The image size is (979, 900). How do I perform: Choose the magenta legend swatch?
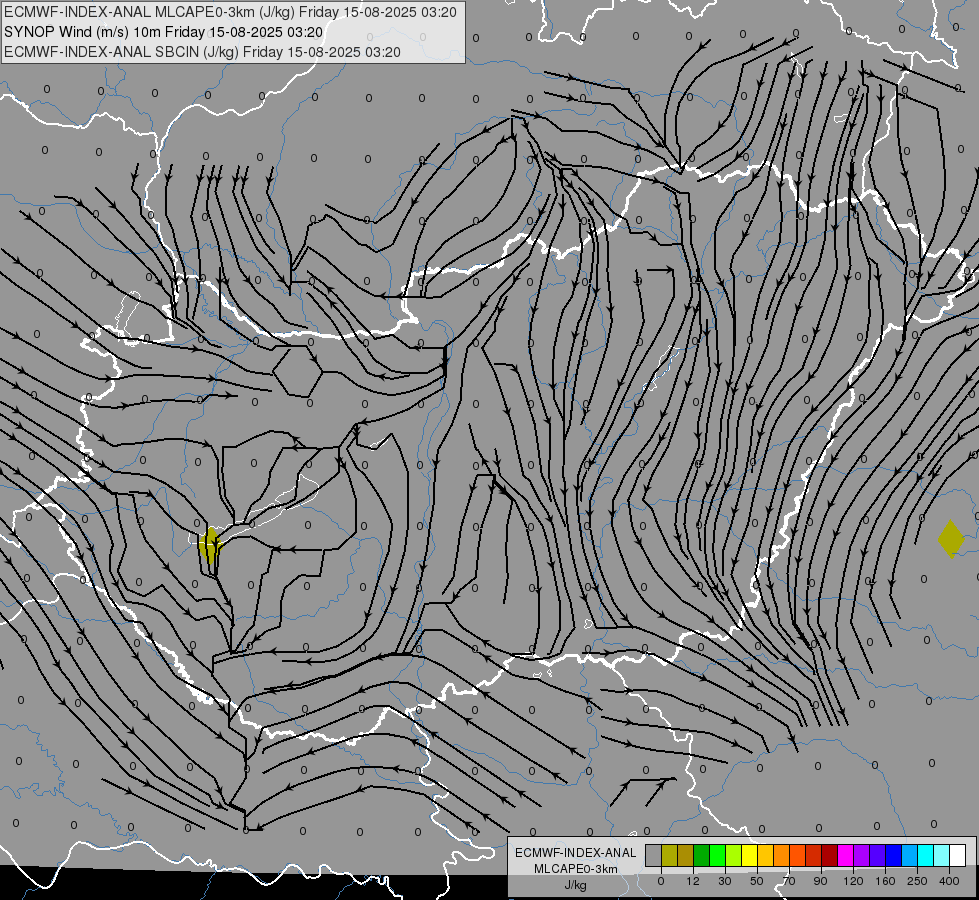(x=845, y=855)
